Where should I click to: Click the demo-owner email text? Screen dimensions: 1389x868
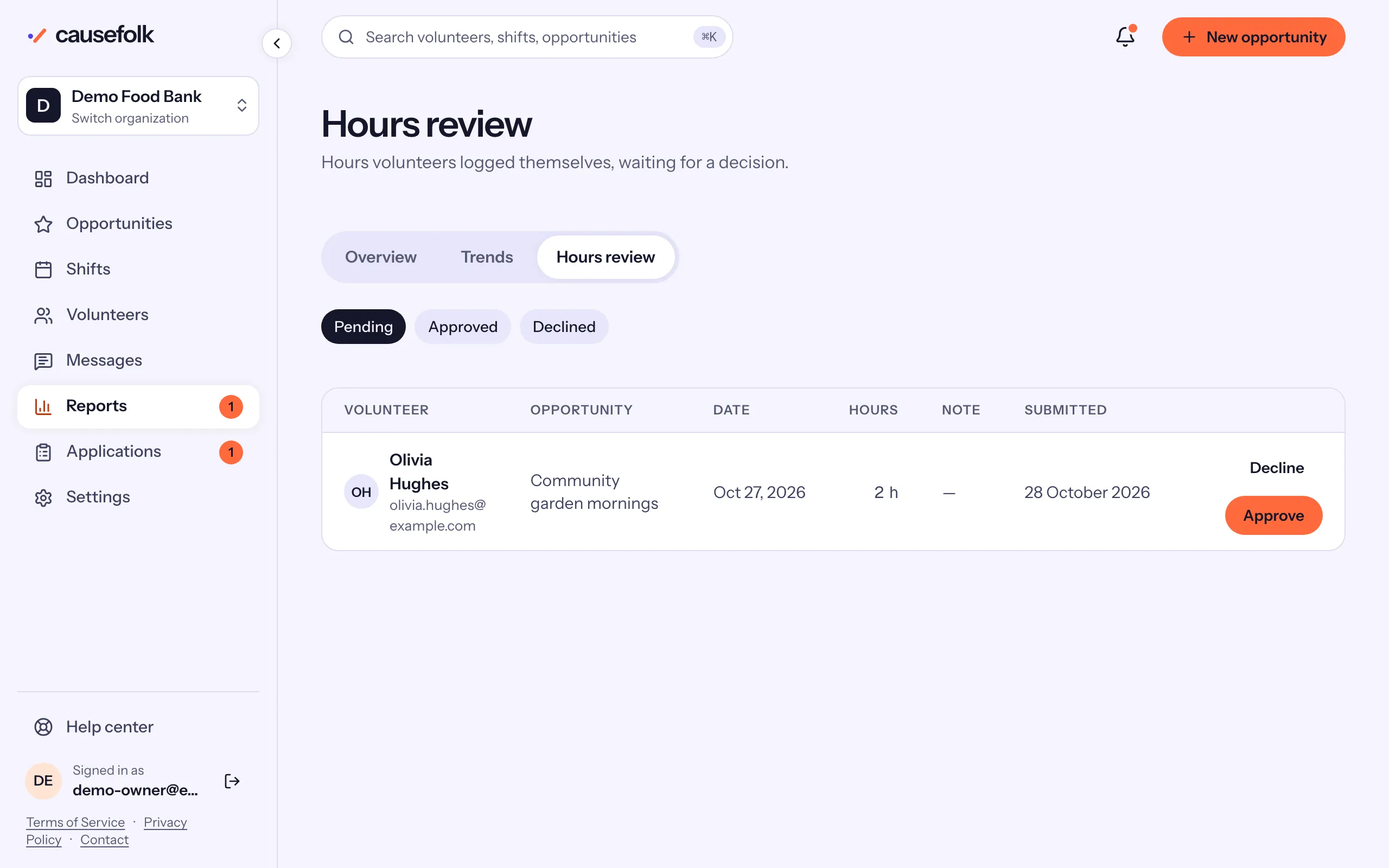[136, 790]
